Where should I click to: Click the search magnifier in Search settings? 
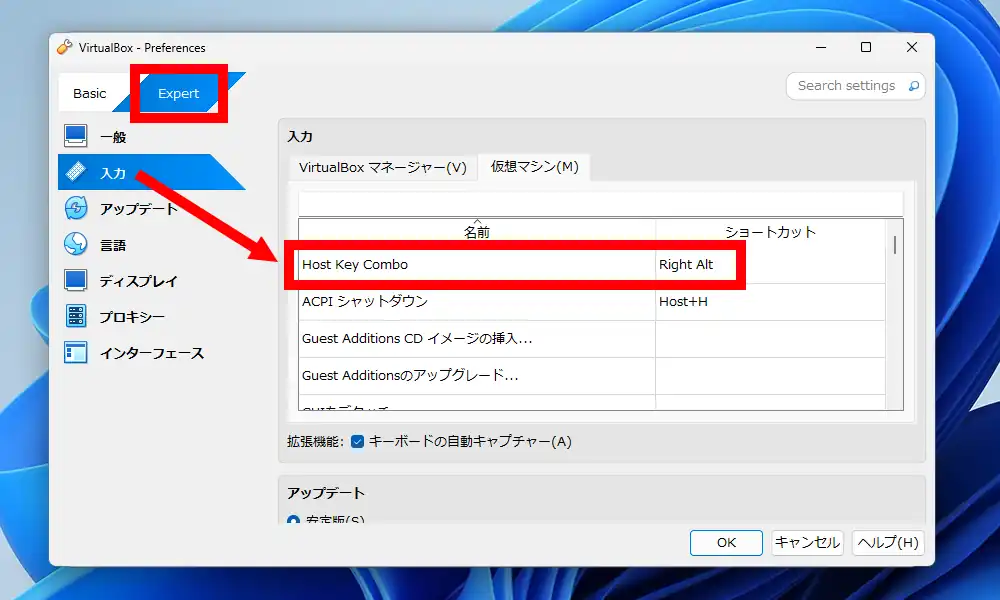coord(913,87)
